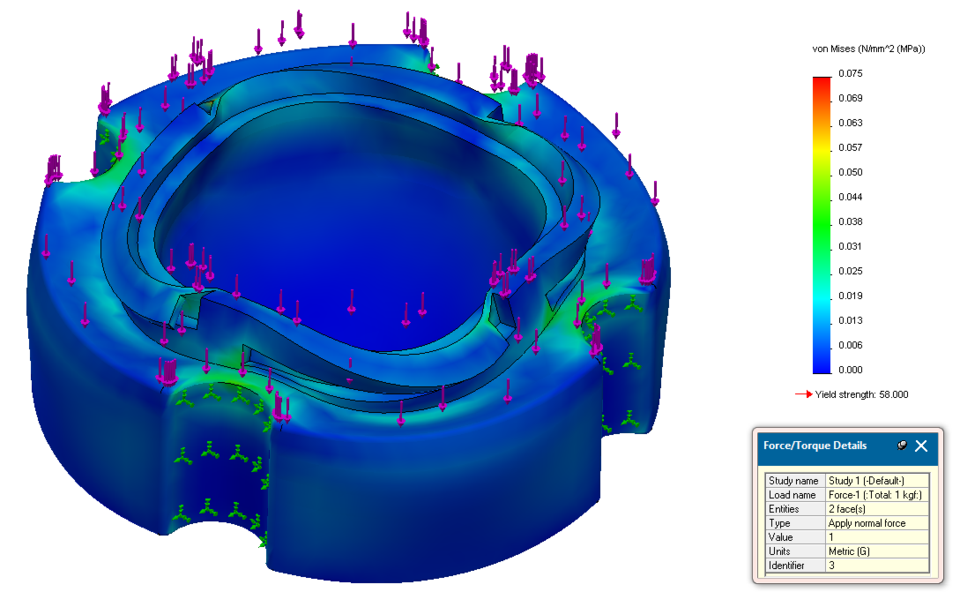Close the Force/Torque Details dialog
Screen dimensions: 960x607
(922, 445)
